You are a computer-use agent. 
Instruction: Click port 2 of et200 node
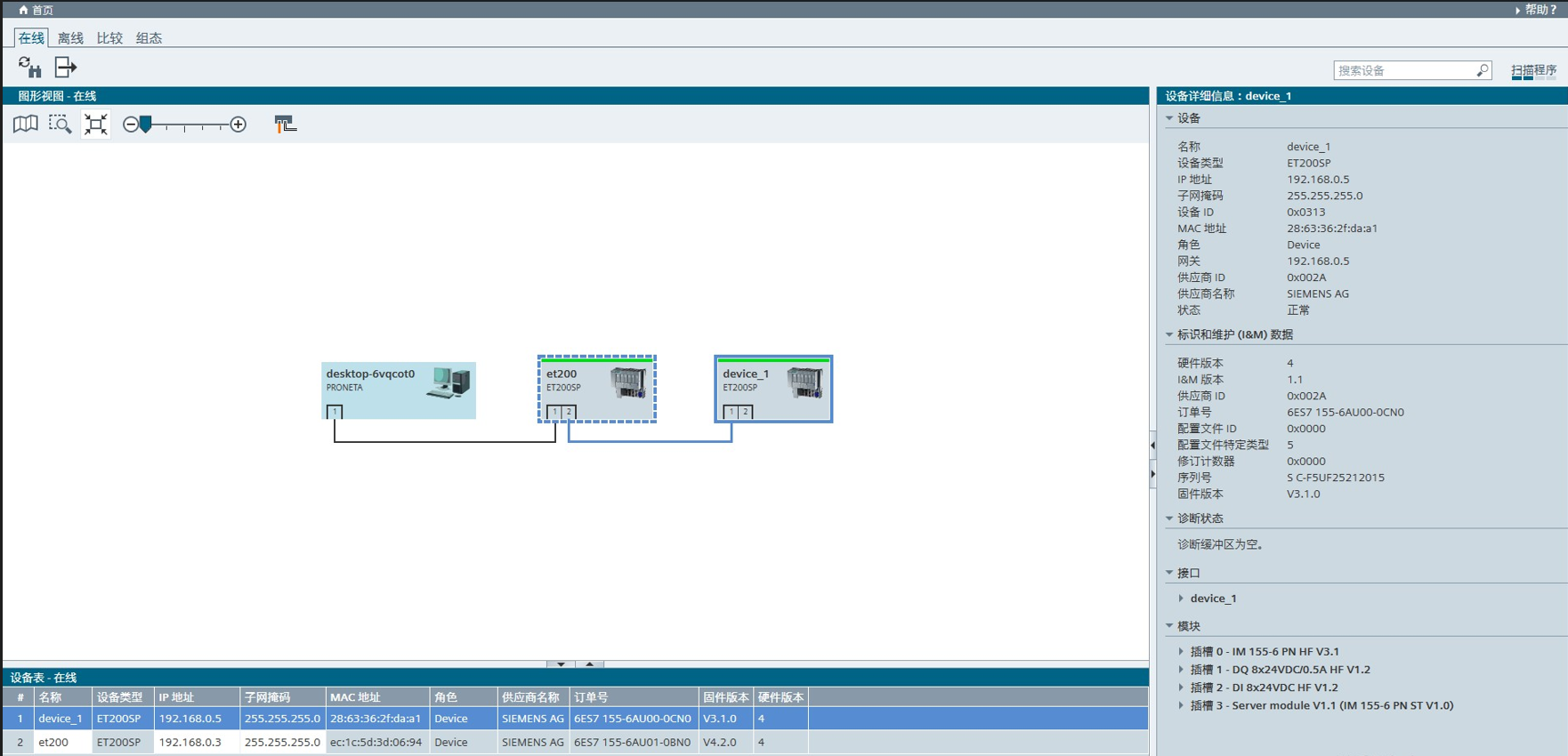coord(569,412)
